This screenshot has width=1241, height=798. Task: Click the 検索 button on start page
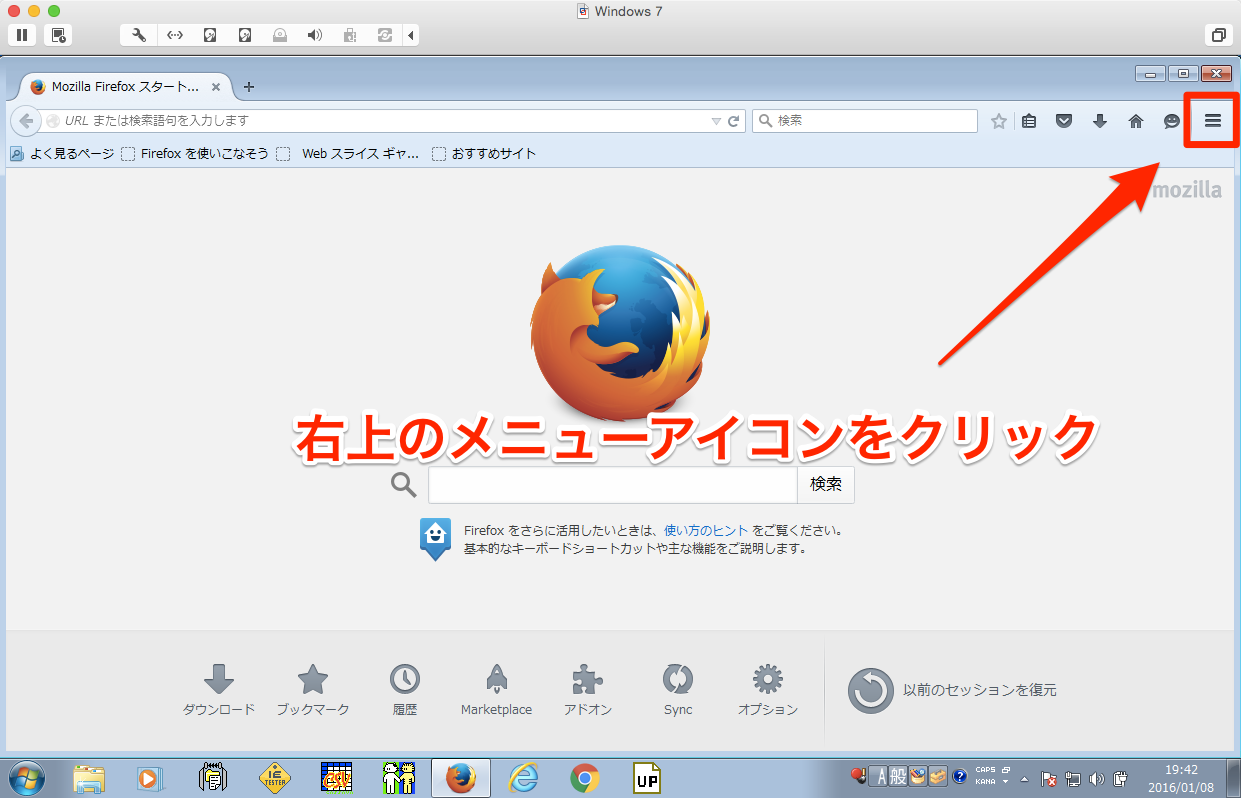pyautogui.click(x=826, y=485)
